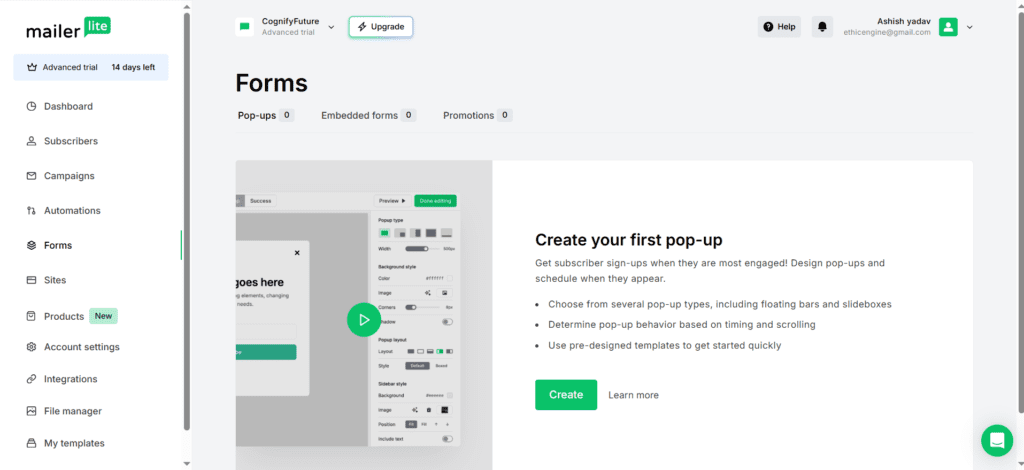Click the File manager image icon
The height and width of the screenshot is (470, 1024).
coord(31,411)
